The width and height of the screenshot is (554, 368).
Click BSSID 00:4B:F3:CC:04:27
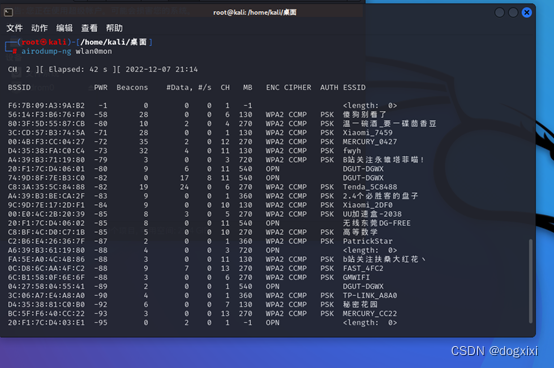pos(46,142)
